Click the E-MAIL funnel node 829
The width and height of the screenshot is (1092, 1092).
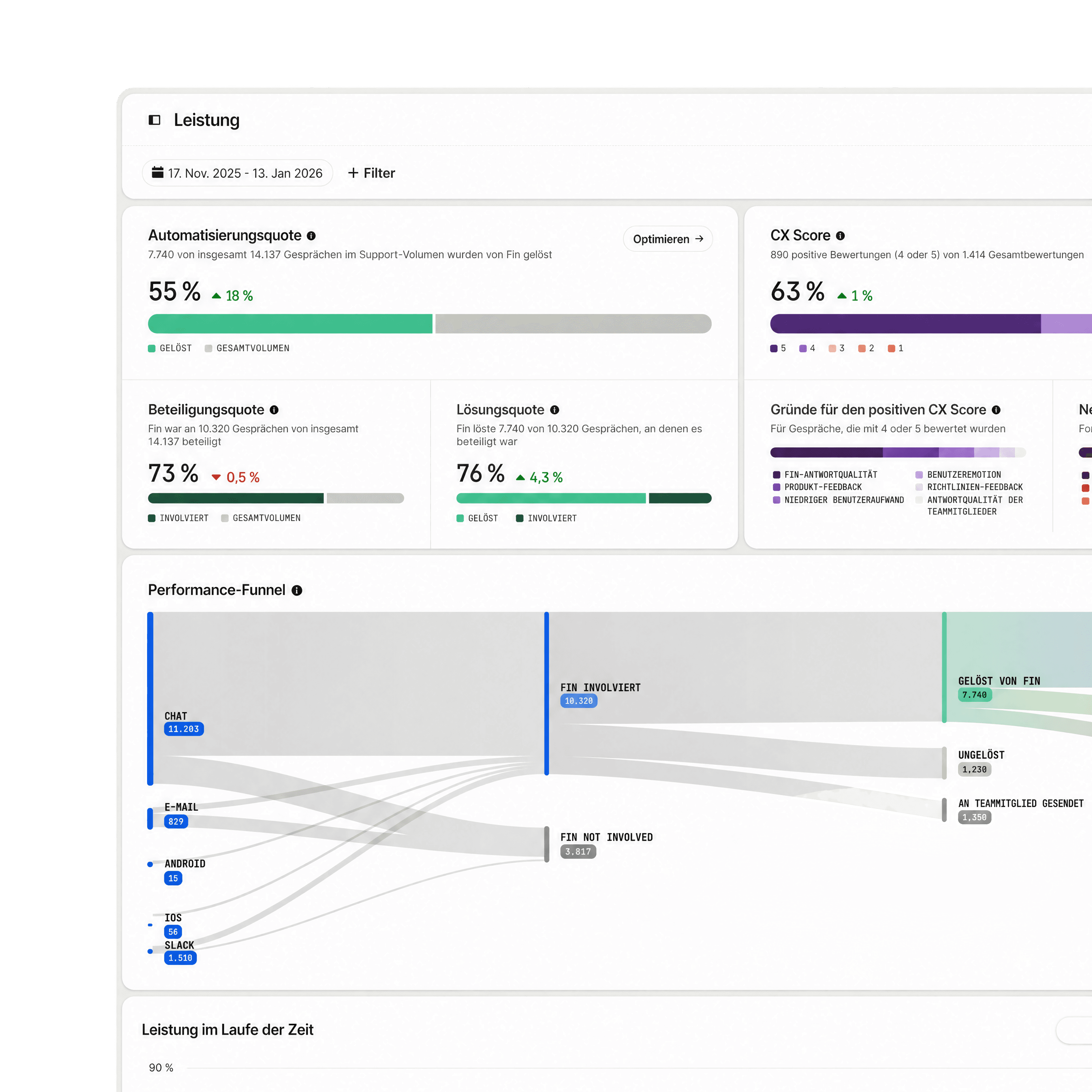click(176, 822)
